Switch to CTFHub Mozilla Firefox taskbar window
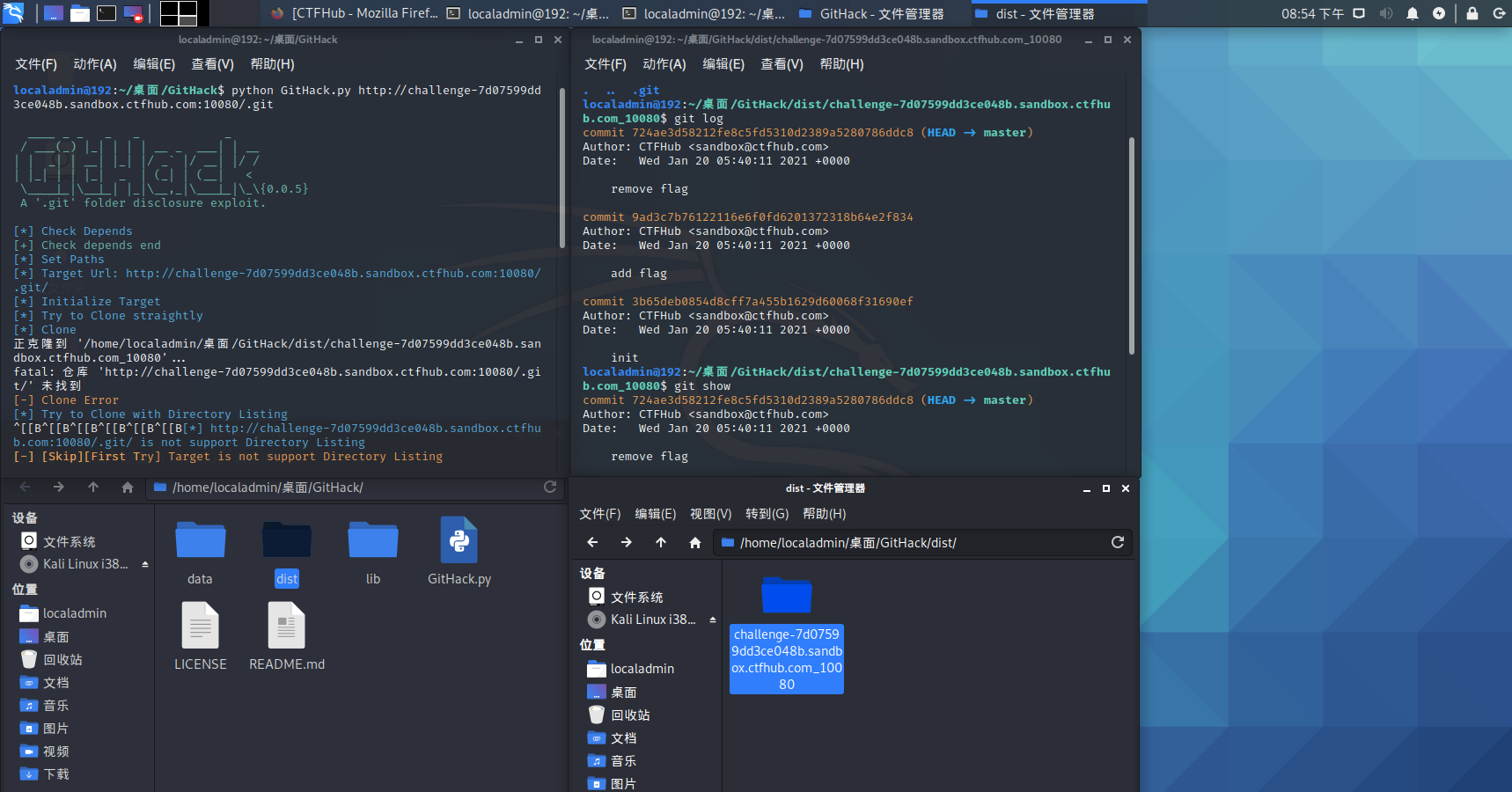This screenshot has height=792, width=1512. click(354, 13)
